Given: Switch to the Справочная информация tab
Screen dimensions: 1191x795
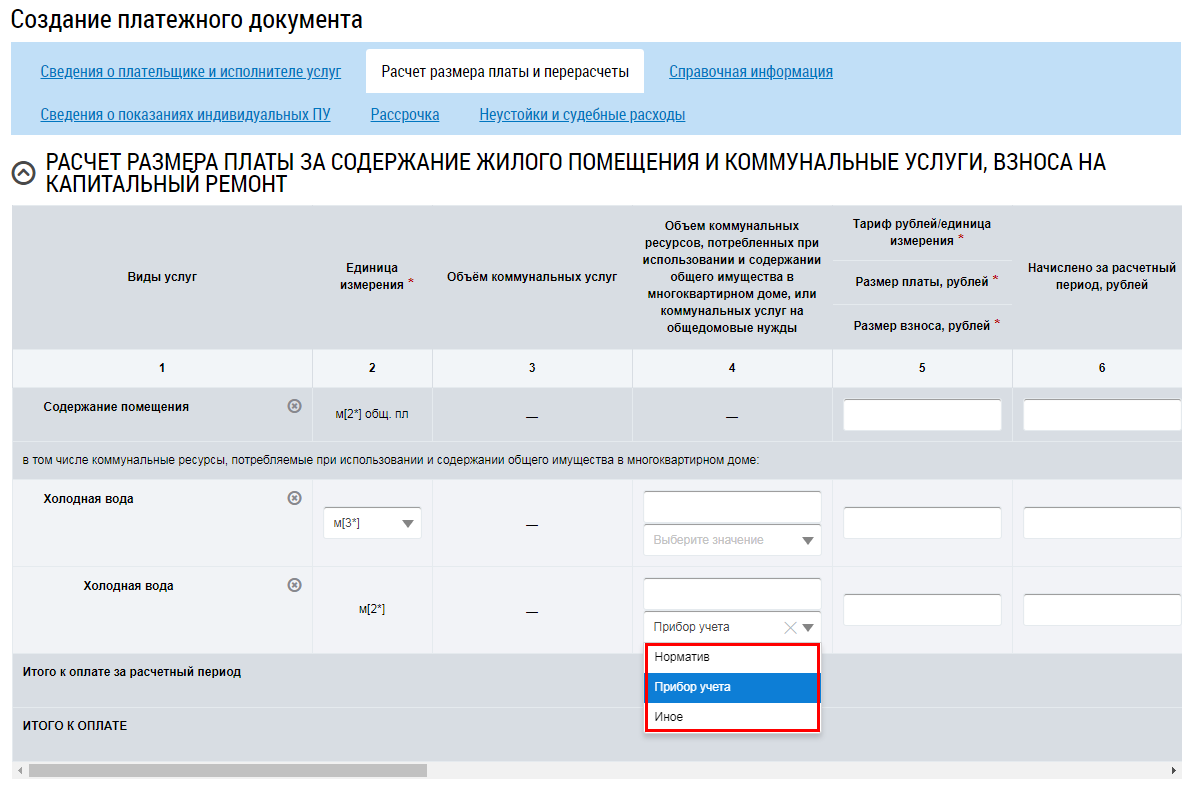Looking at the screenshot, I should (750, 72).
